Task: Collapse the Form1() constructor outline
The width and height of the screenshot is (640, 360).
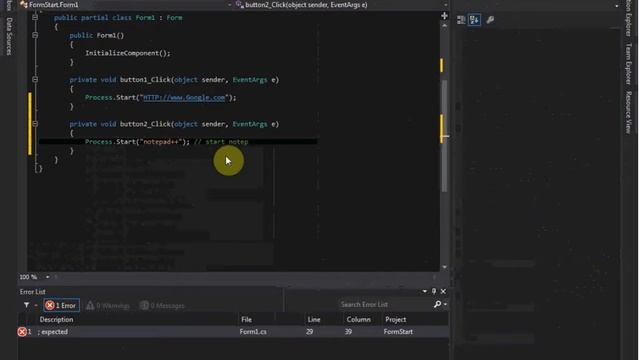Action: pyautogui.click(x=35, y=36)
